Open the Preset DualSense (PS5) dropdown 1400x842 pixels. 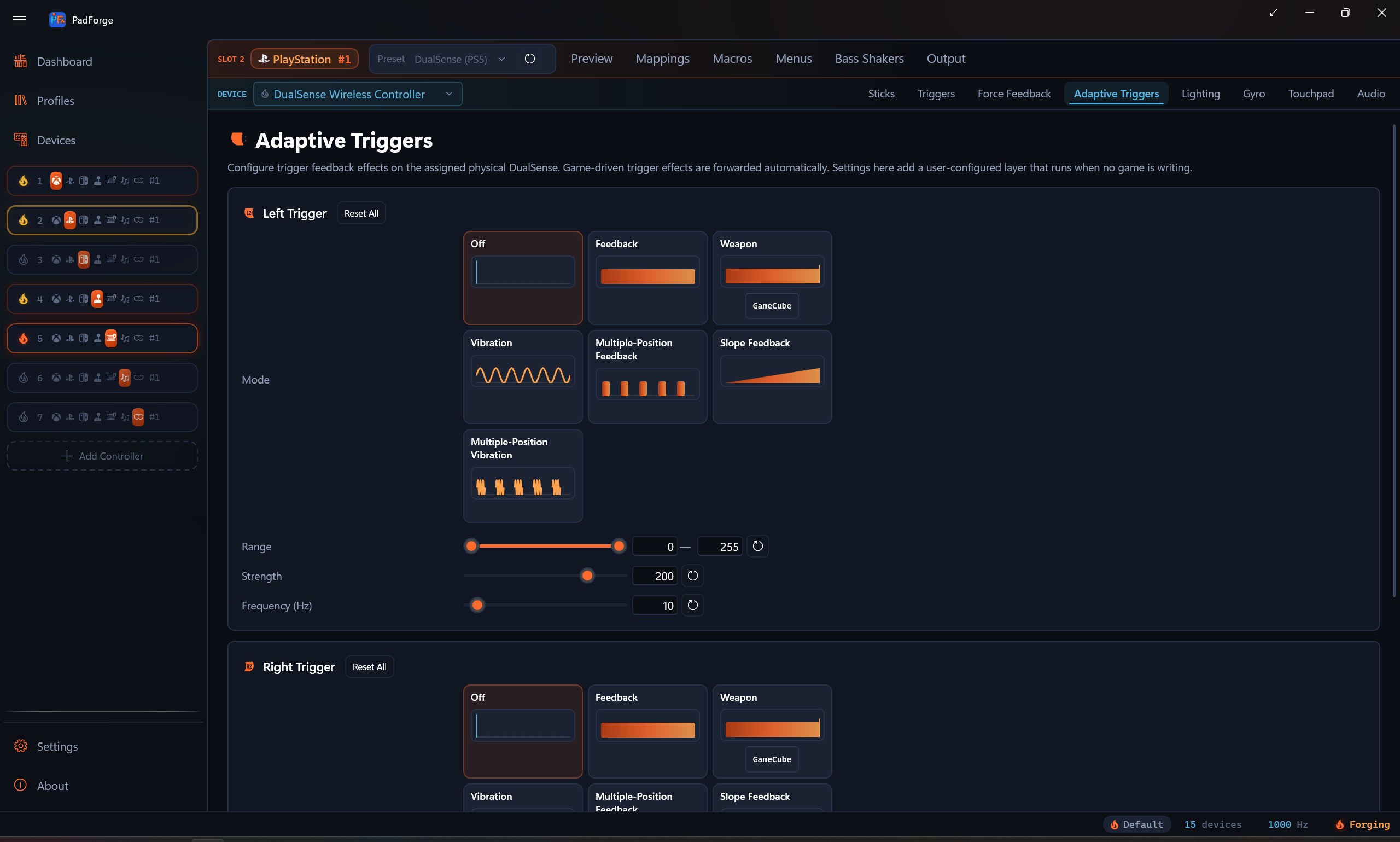[x=442, y=59]
